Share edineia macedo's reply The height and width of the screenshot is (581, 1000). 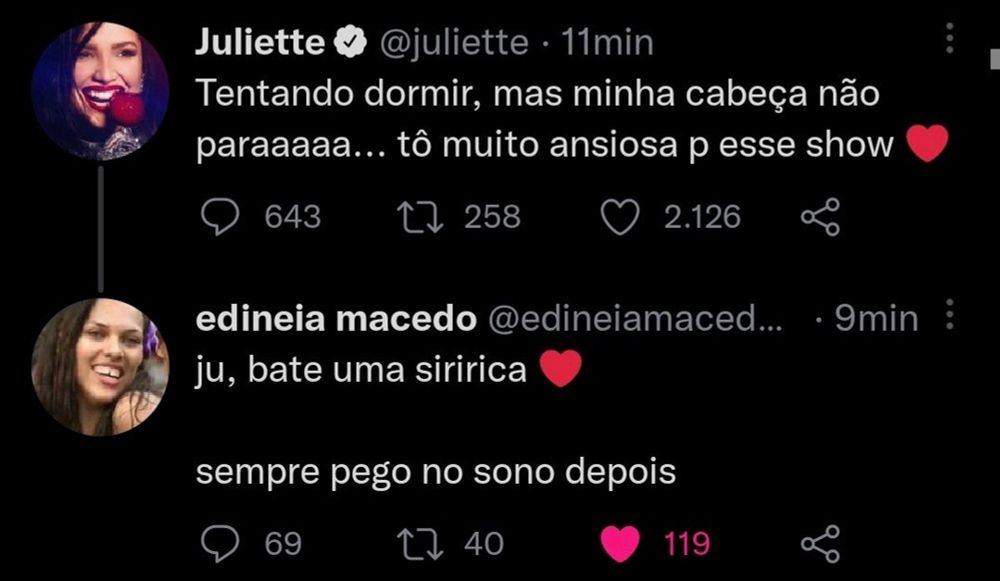point(821,544)
